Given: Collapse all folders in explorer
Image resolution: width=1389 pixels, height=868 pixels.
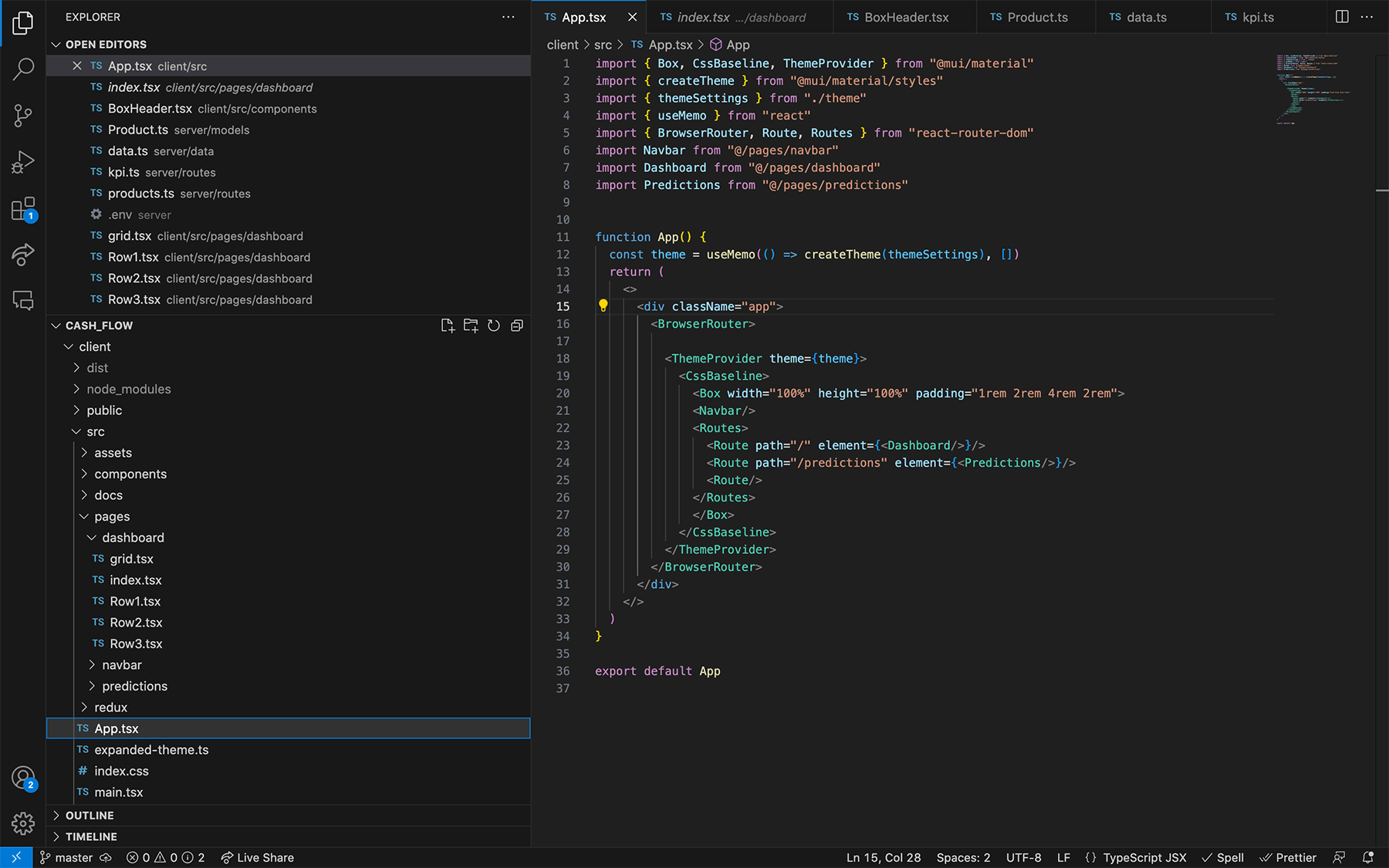Looking at the screenshot, I should [517, 326].
